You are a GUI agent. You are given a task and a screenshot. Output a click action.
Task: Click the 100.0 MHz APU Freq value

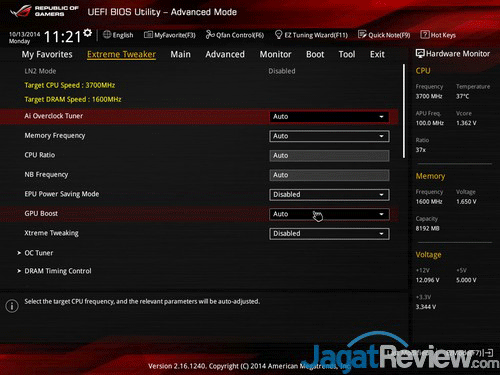tap(430, 123)
